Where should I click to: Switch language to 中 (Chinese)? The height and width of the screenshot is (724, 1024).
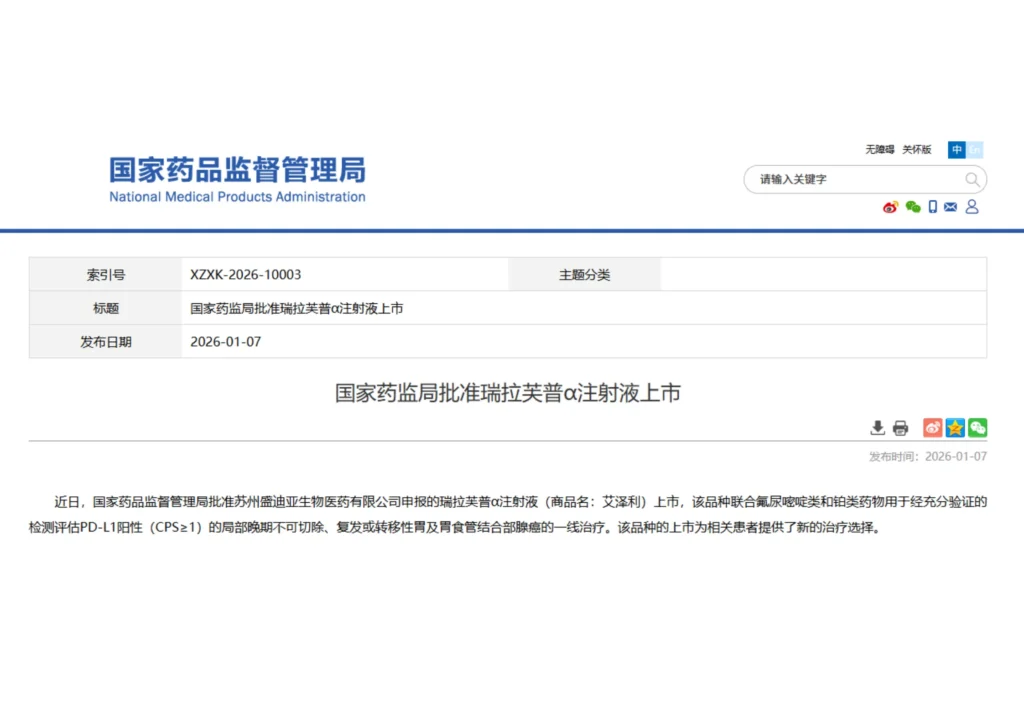click(957, 150)
